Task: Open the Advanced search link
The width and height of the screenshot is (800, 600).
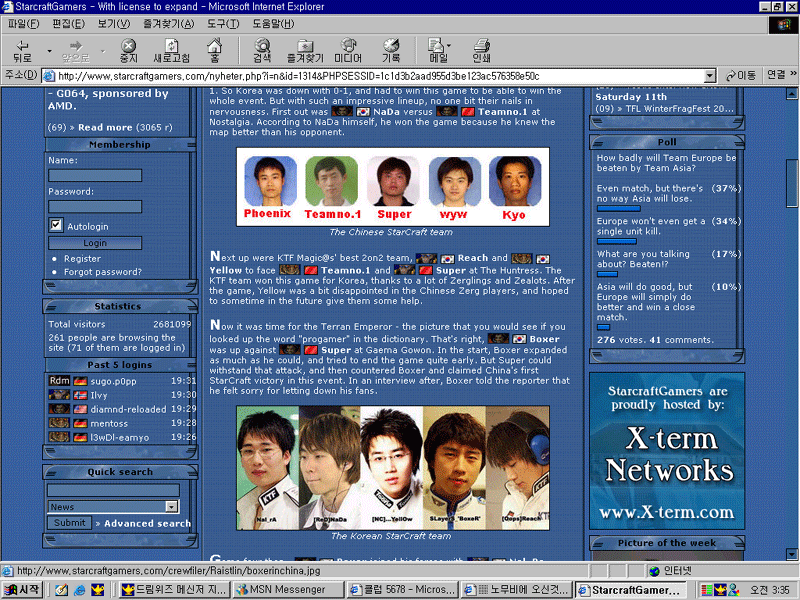Action: coord(147,523)
